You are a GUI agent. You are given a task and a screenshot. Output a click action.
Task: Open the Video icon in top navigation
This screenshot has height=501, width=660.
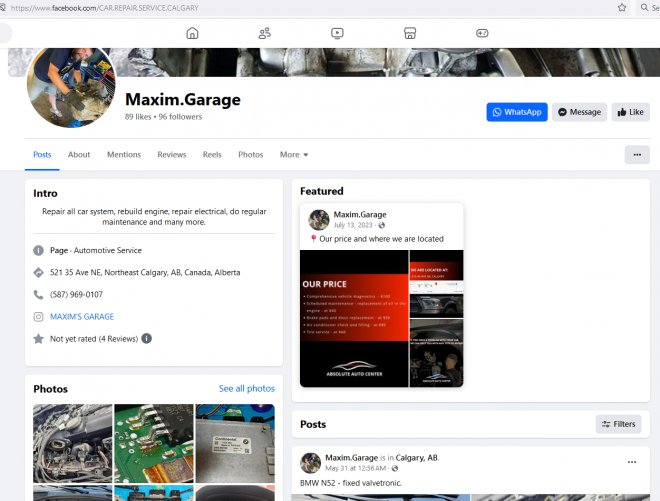coord(337,33)
